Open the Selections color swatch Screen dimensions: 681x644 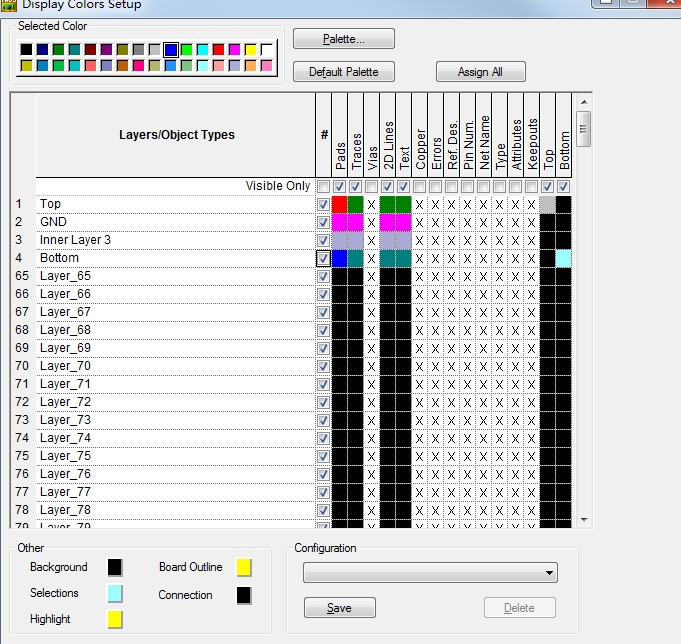coord(115,593)
